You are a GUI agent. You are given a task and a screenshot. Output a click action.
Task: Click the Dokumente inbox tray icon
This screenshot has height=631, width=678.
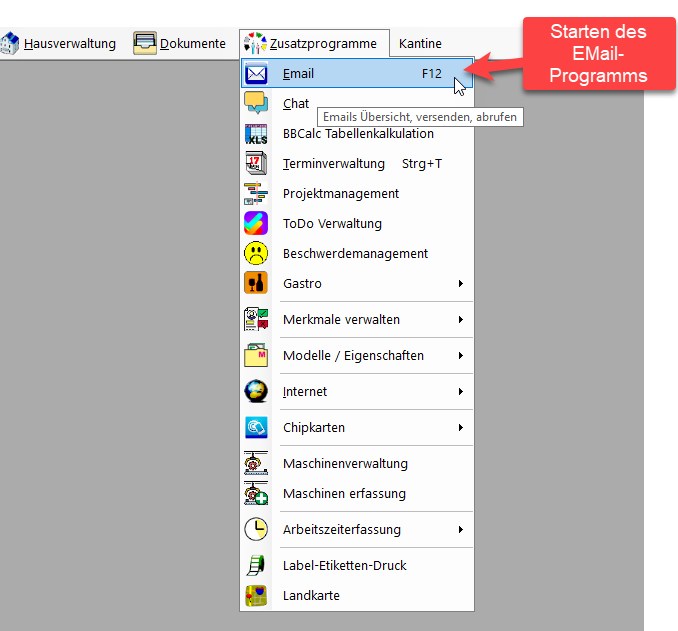(145, 43)
